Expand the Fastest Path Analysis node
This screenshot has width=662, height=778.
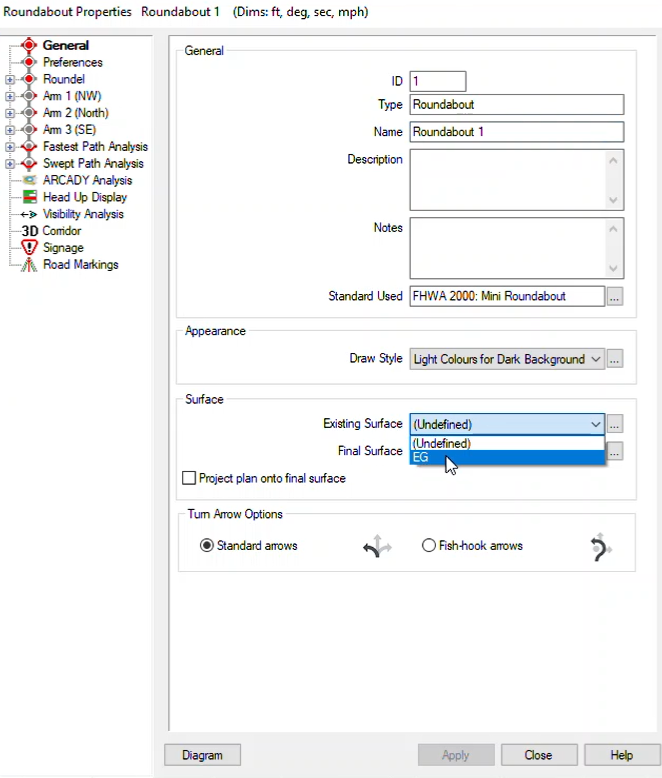9,147
